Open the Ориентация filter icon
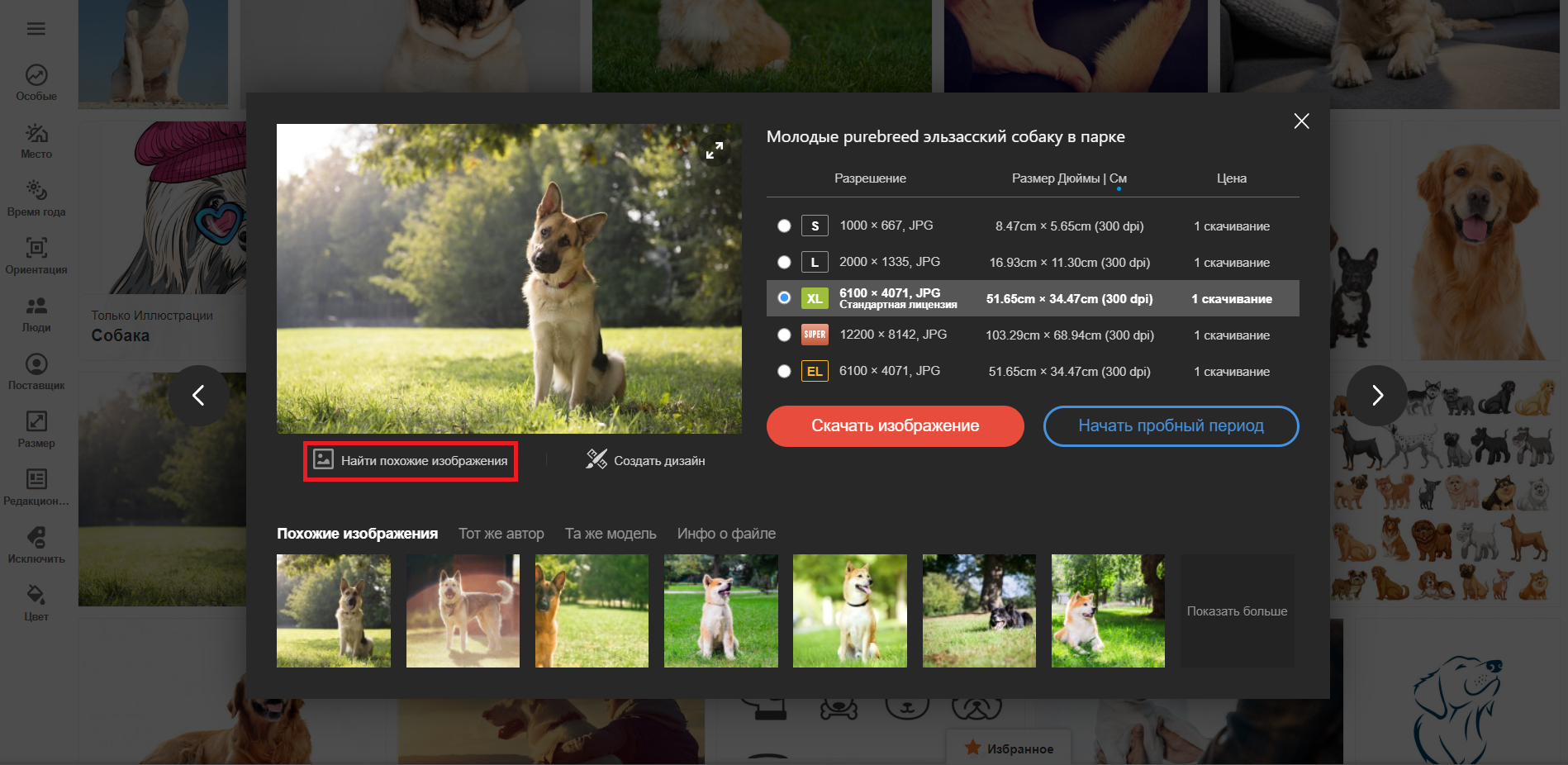This screenshot has height=765, width=1568. [36, 248]
